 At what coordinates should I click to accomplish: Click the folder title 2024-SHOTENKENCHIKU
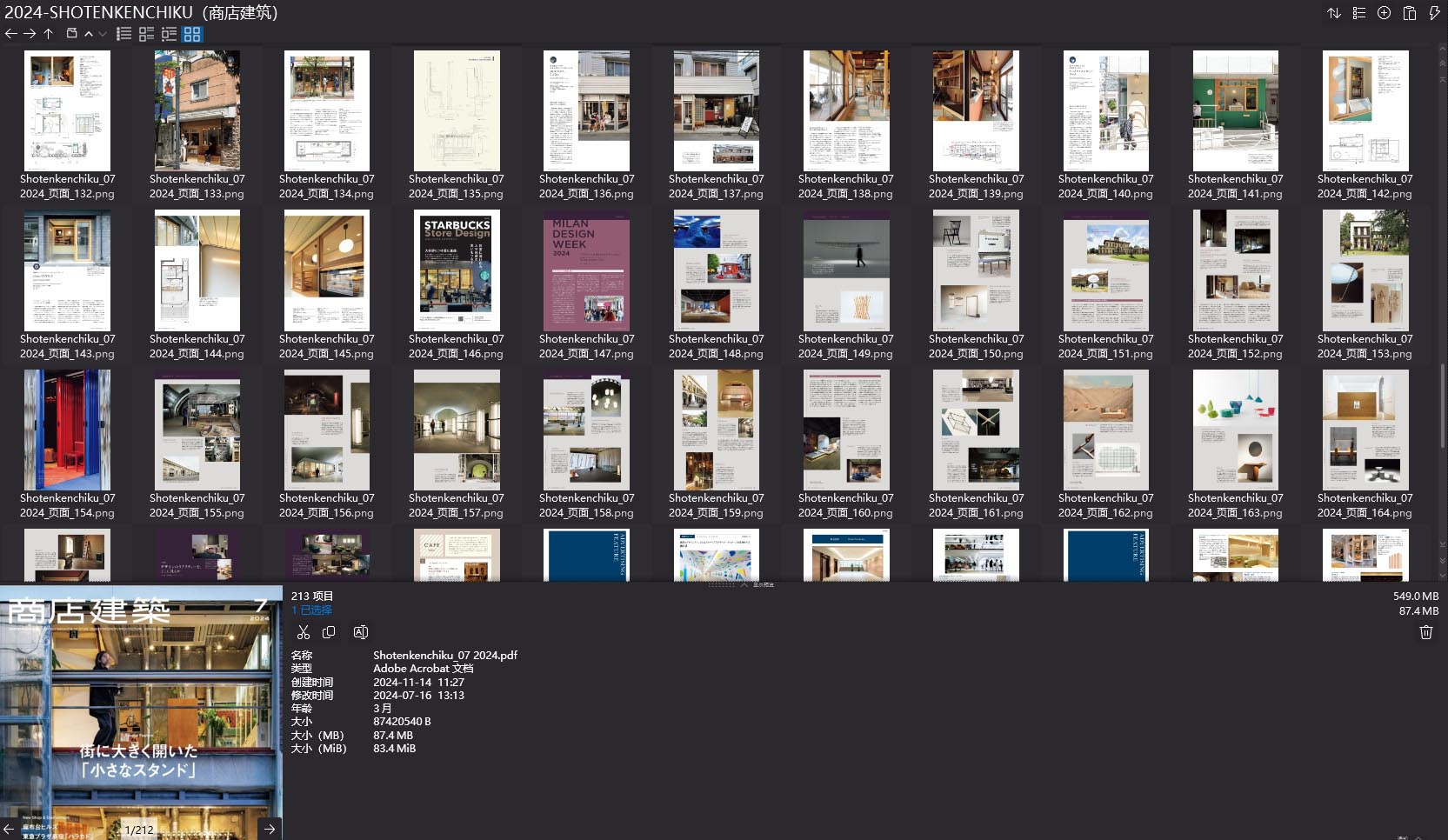(141, 12)
